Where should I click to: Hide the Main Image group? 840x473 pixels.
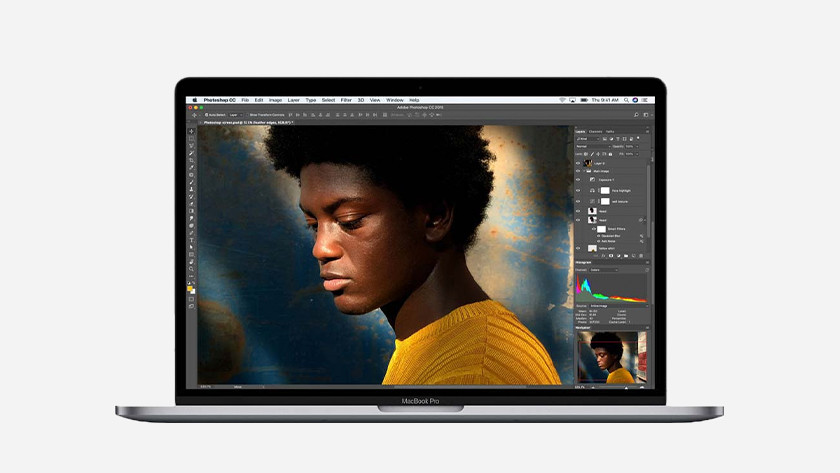coord(578,171)
